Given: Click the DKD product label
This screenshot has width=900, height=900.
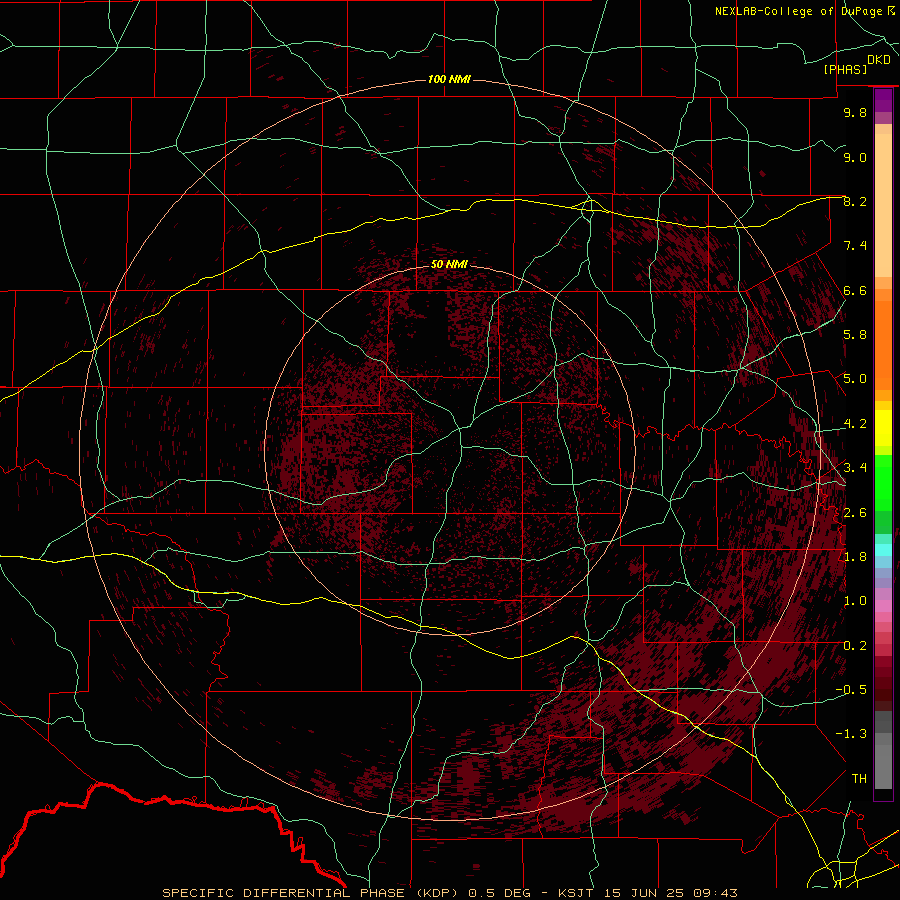Looking at the screenshot, I should (x=879, y=60).
